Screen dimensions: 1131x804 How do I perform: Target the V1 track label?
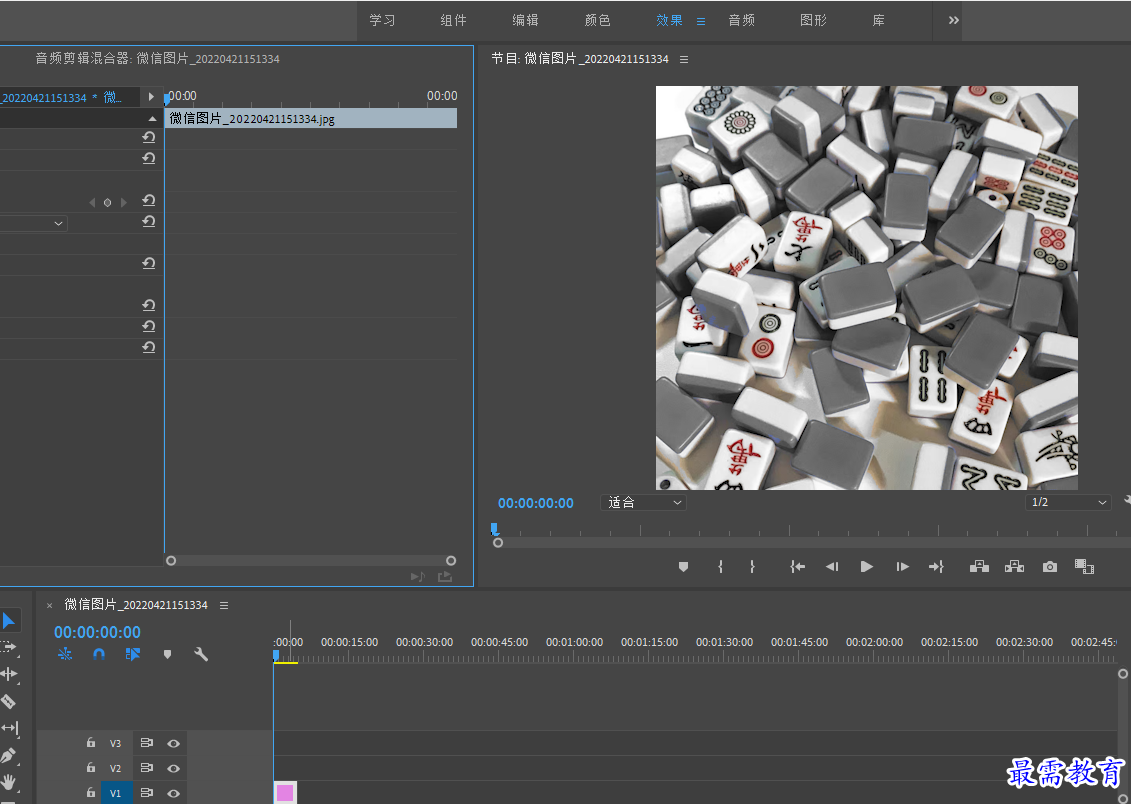(x=115, y=793)
